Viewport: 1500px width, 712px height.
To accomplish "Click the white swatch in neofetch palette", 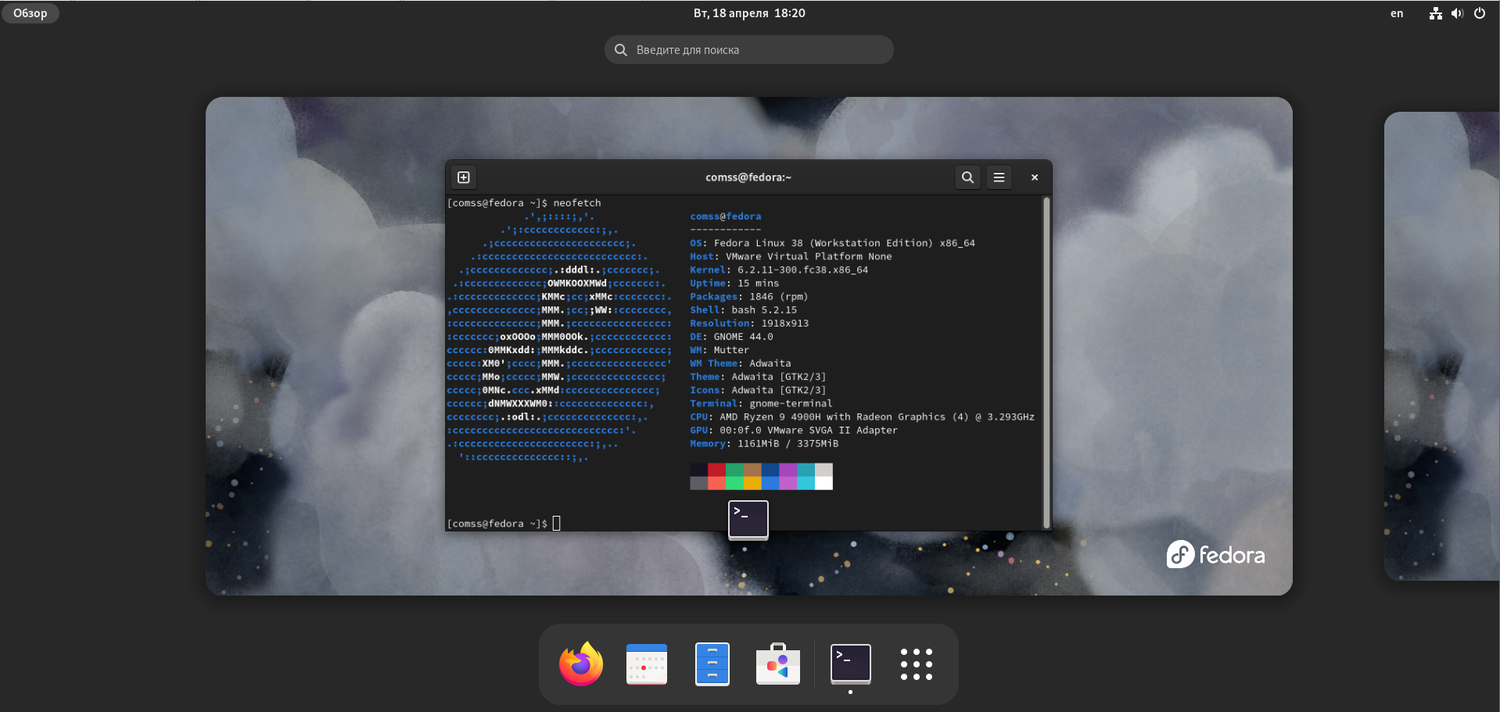I will [x=824, y=483].
